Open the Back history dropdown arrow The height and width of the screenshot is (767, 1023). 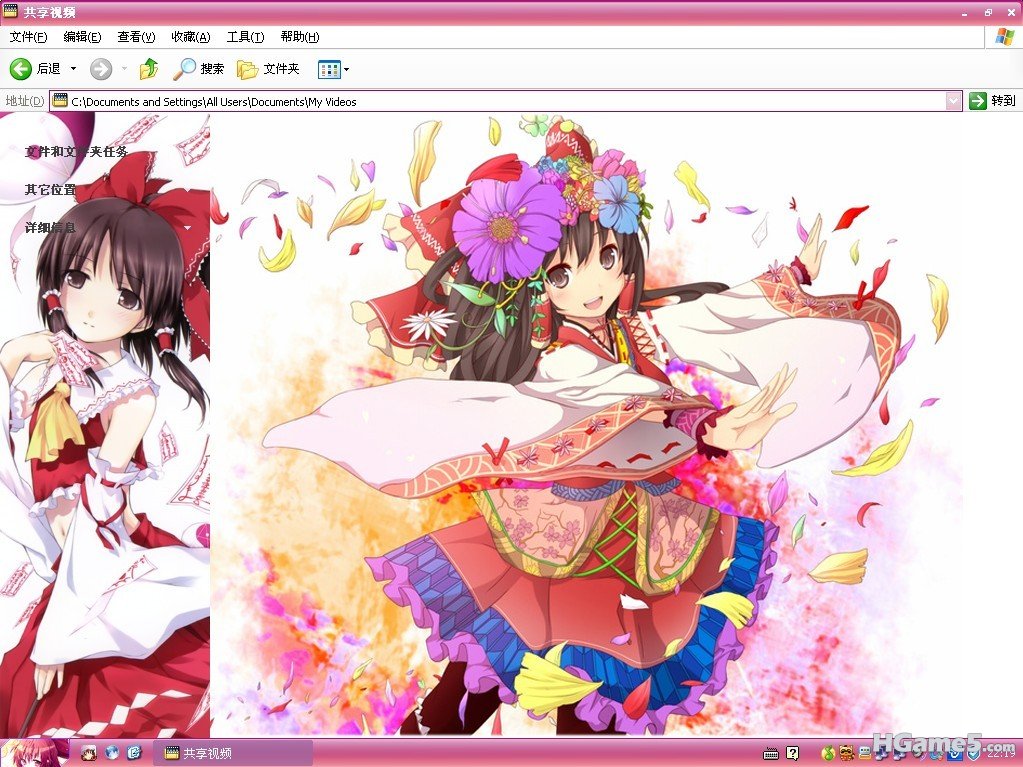[x=73, y=68]
